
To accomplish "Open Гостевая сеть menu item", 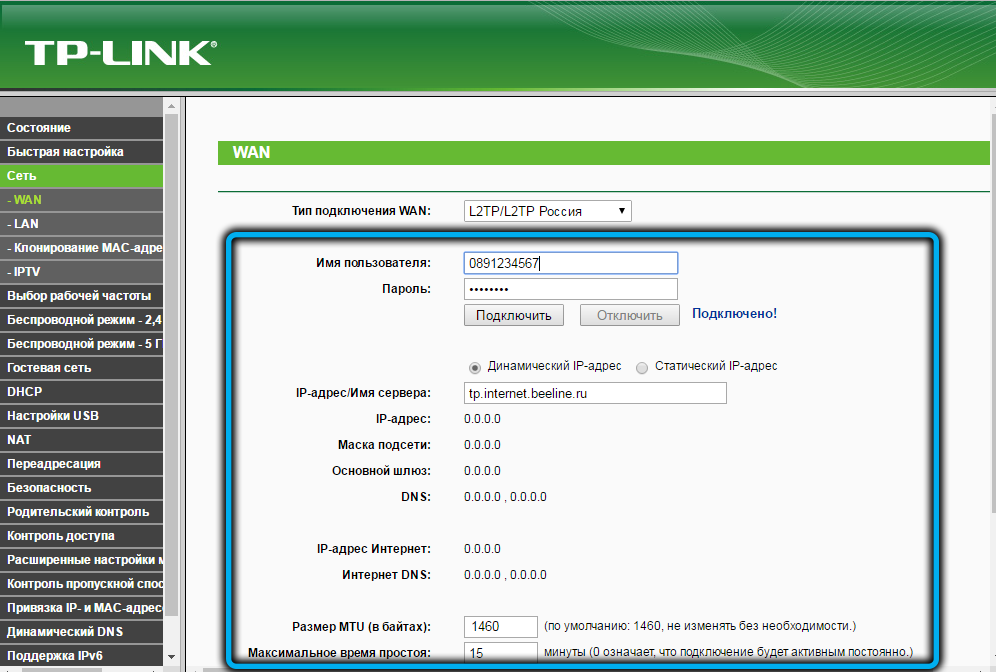I will click(80, 368).
